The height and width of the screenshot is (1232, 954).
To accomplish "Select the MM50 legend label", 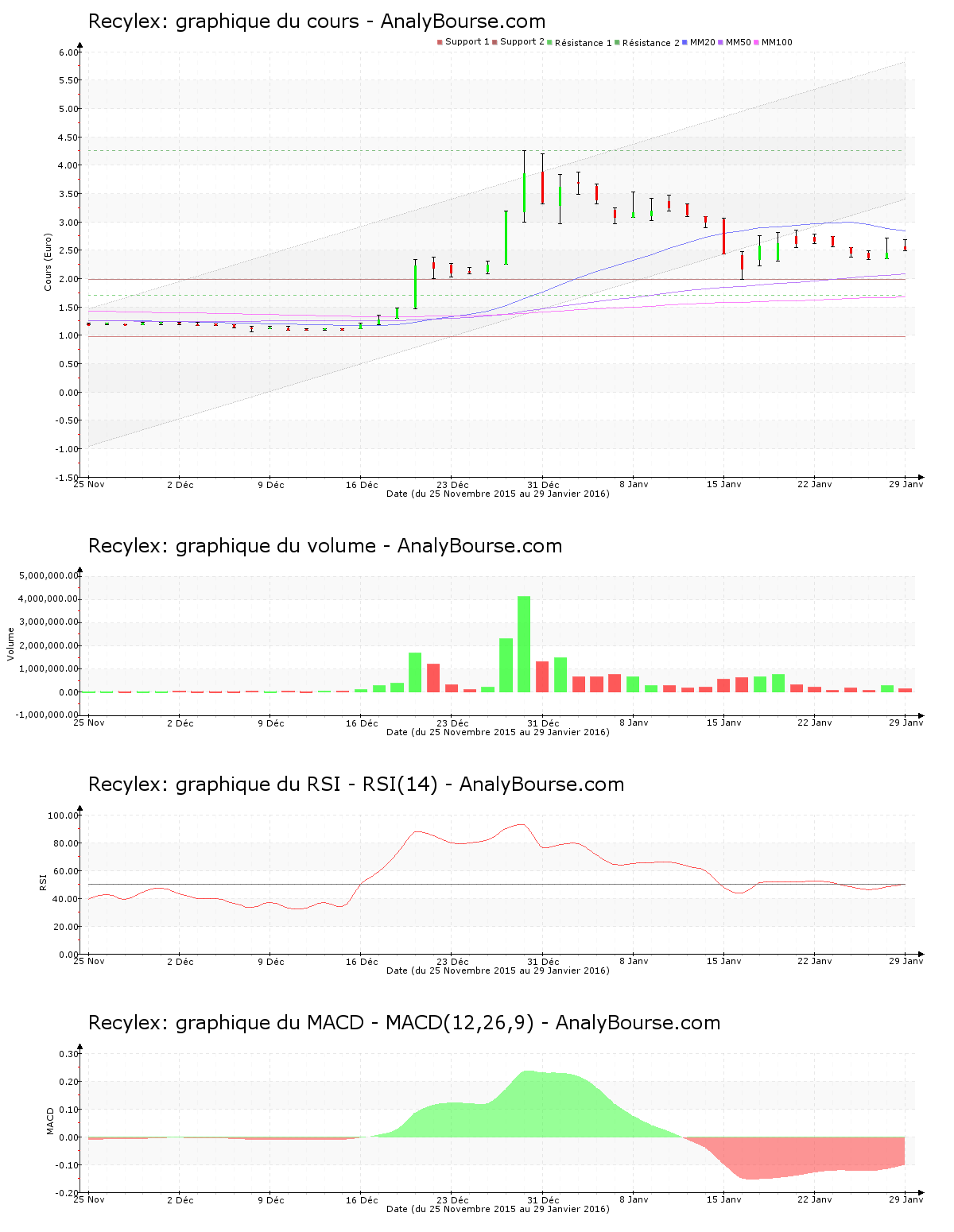I will tap(738, 42).
